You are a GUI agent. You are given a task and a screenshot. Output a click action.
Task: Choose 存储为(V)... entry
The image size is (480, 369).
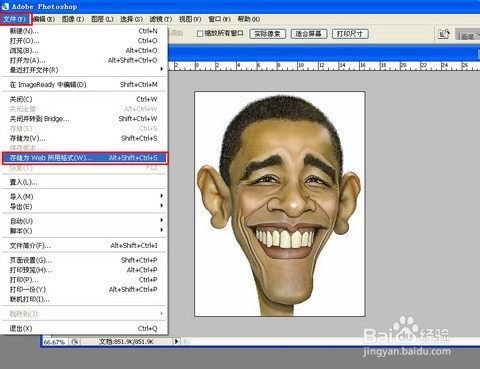[84, 138]
